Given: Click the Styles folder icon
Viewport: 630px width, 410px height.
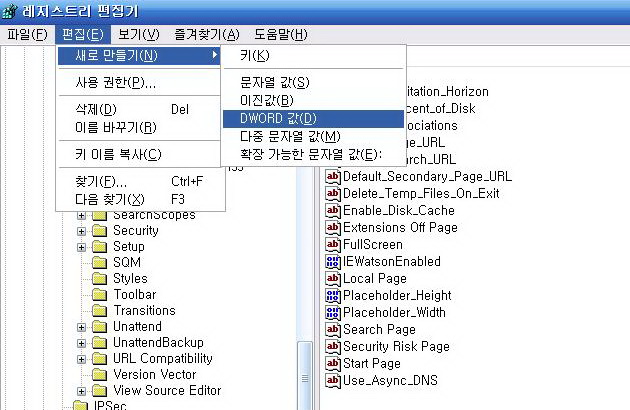Looking at the screenshot, I should coord(99,279).
